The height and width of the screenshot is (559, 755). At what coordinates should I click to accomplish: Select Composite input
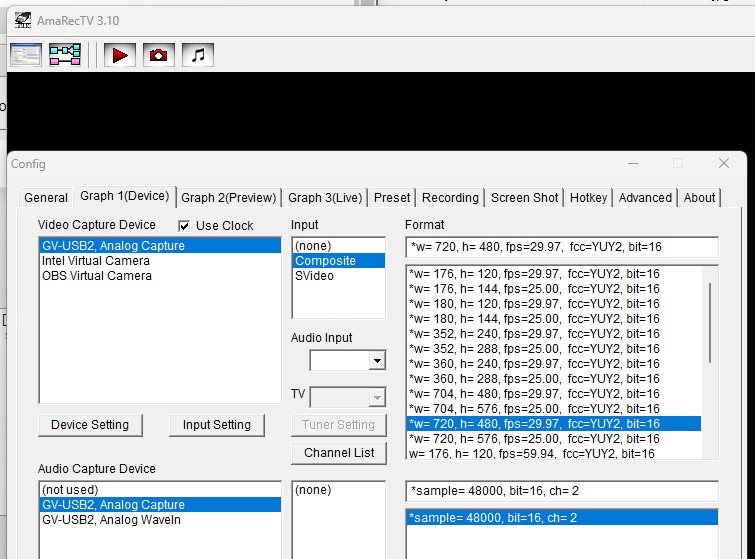tap(339, 261)
